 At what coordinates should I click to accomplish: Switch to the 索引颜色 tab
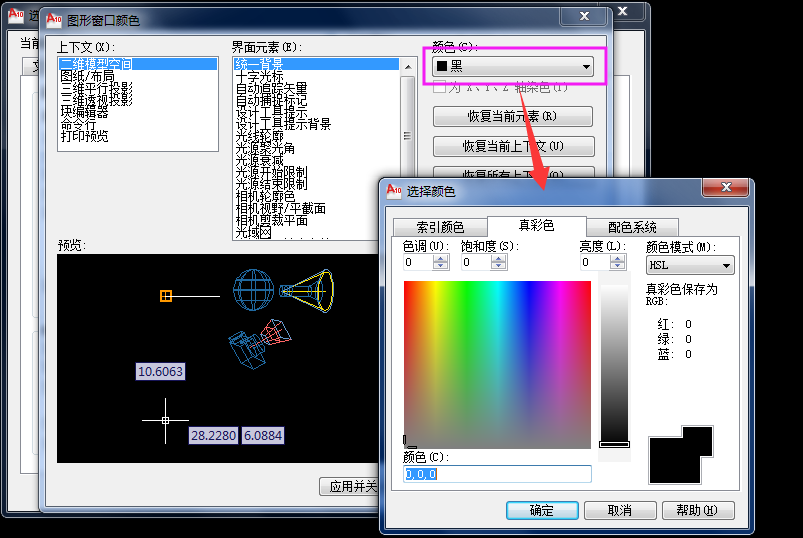coord(440,227)
